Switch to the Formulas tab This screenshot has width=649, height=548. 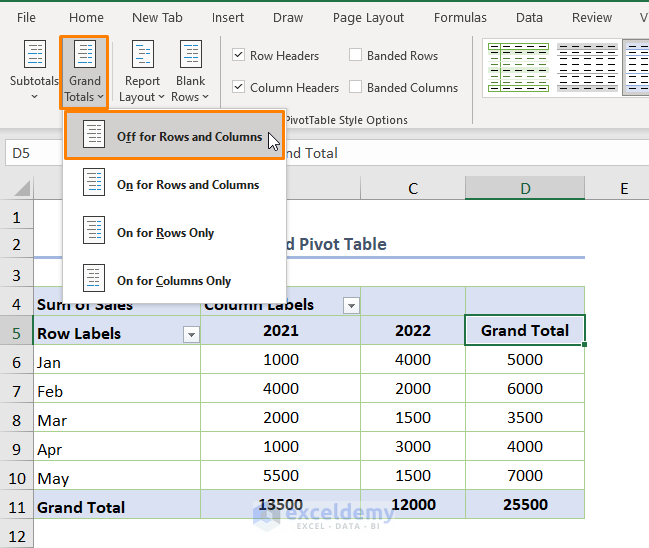(460, 17)
